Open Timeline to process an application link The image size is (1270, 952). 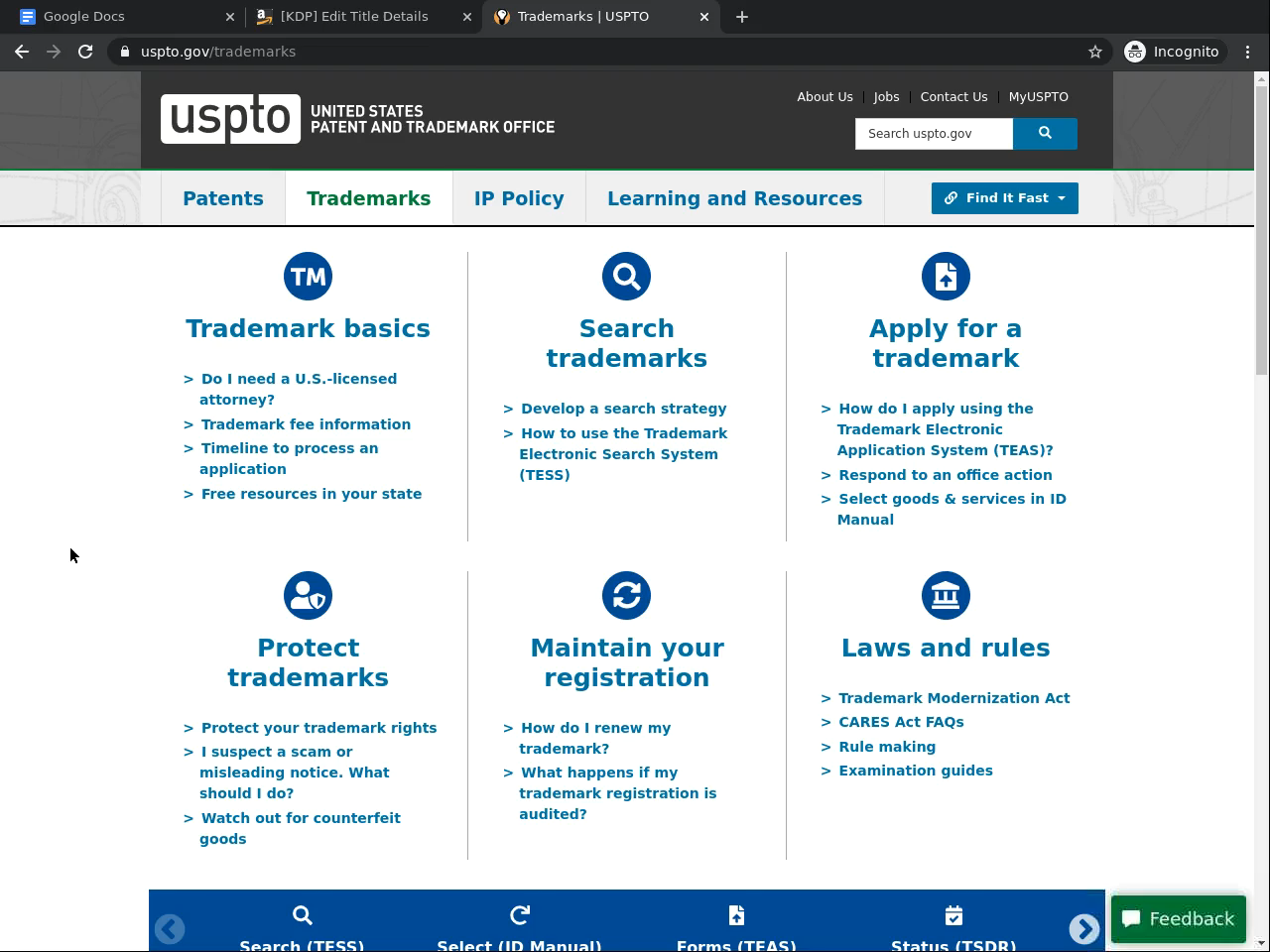289,458
